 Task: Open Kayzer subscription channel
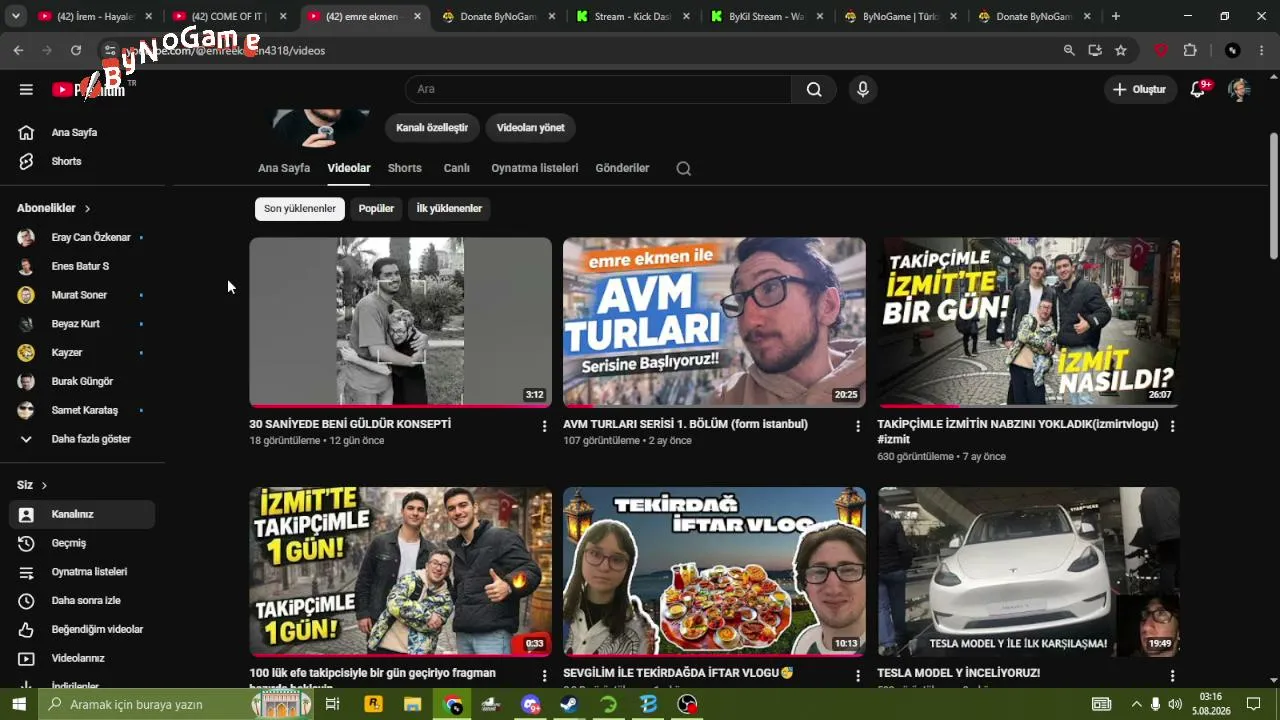pyautogui.click(x=82, y=352)
